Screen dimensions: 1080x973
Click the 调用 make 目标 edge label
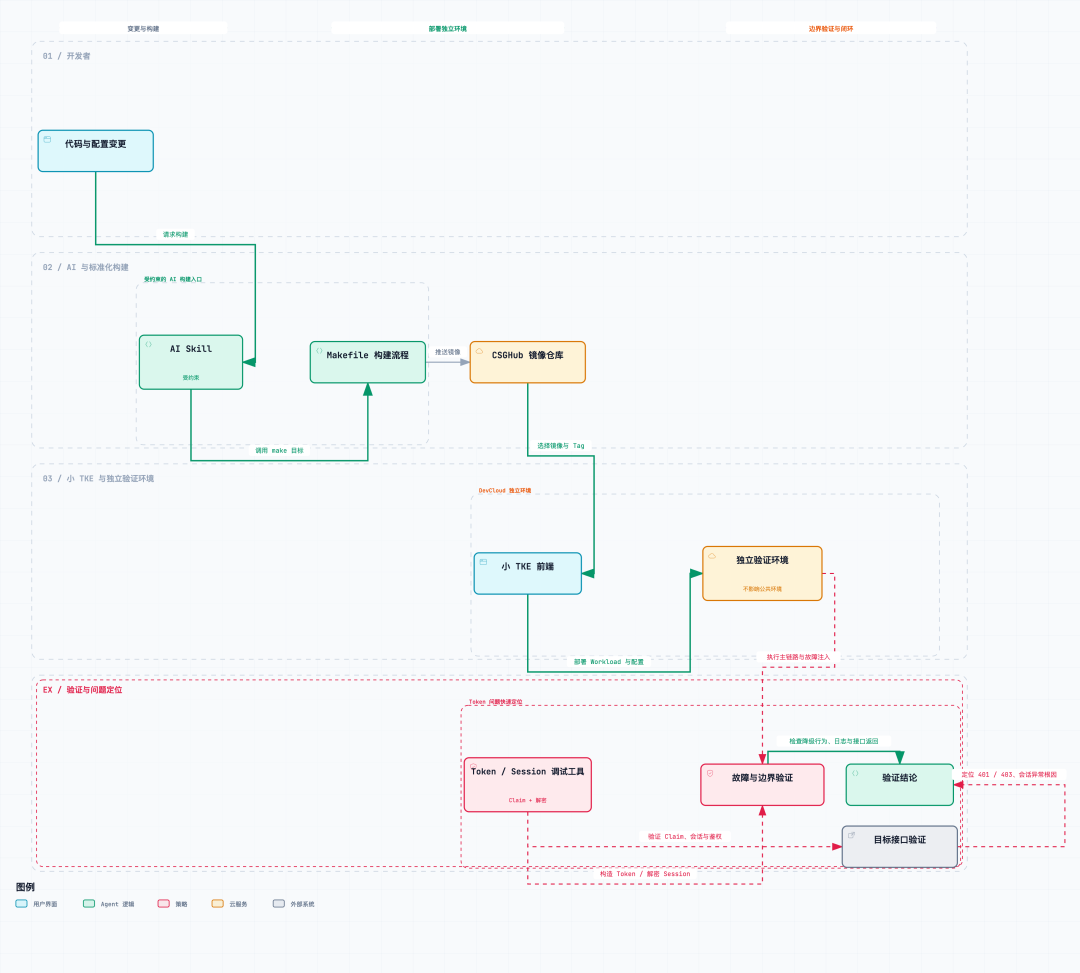point(280,450)
